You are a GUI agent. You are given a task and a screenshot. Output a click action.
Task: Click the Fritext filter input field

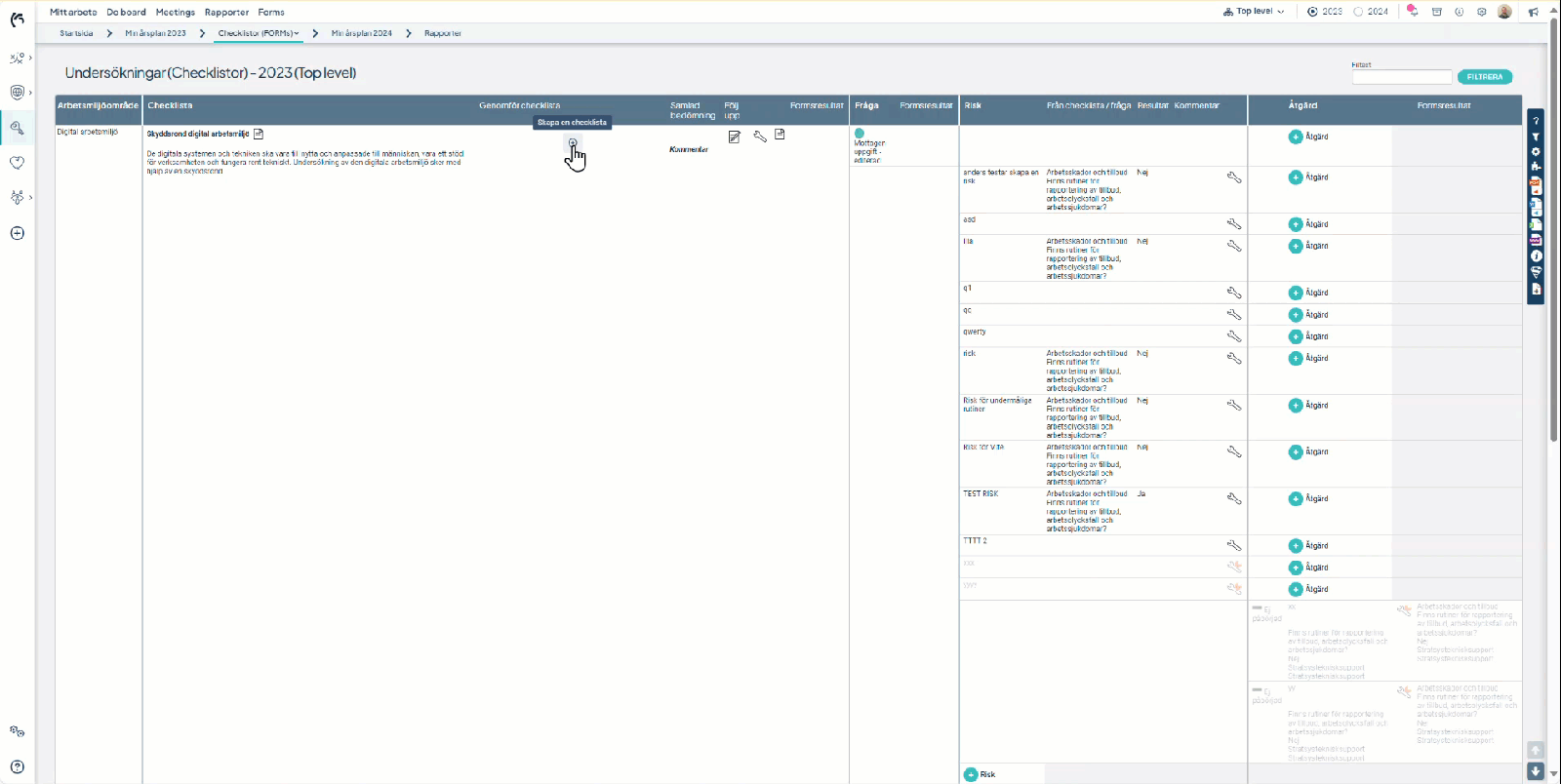pyautogui.click(x=1401, y=77)
